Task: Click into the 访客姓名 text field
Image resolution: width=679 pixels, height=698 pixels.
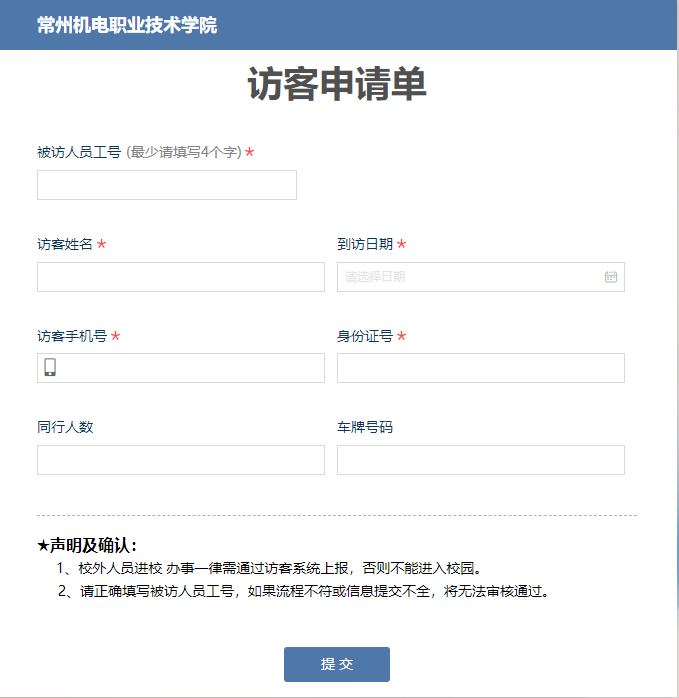Action: tap(180, 277)
